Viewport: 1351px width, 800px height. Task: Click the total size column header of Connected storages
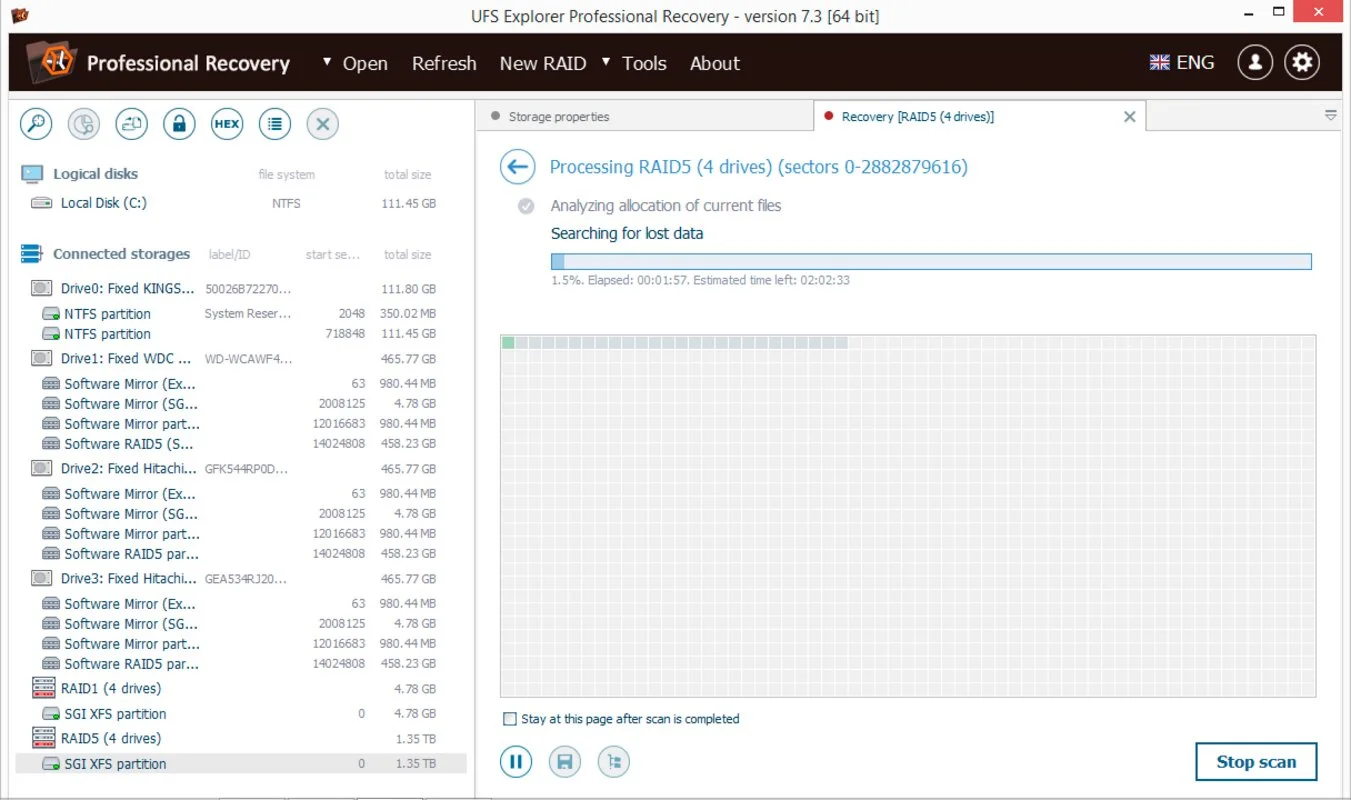408,254
